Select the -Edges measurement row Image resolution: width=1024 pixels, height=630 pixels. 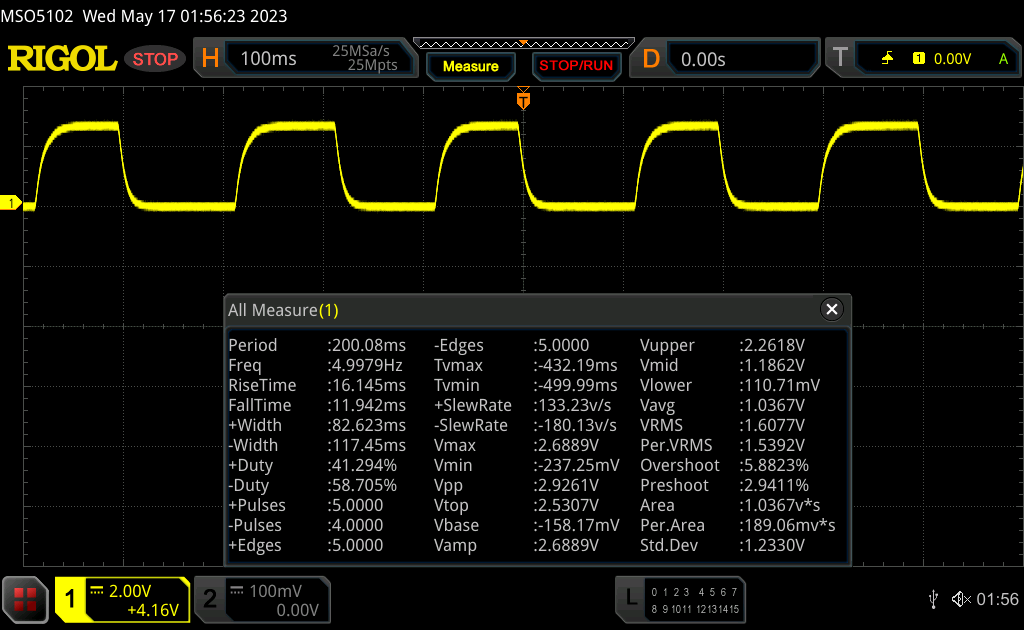[x=511, y=345]
